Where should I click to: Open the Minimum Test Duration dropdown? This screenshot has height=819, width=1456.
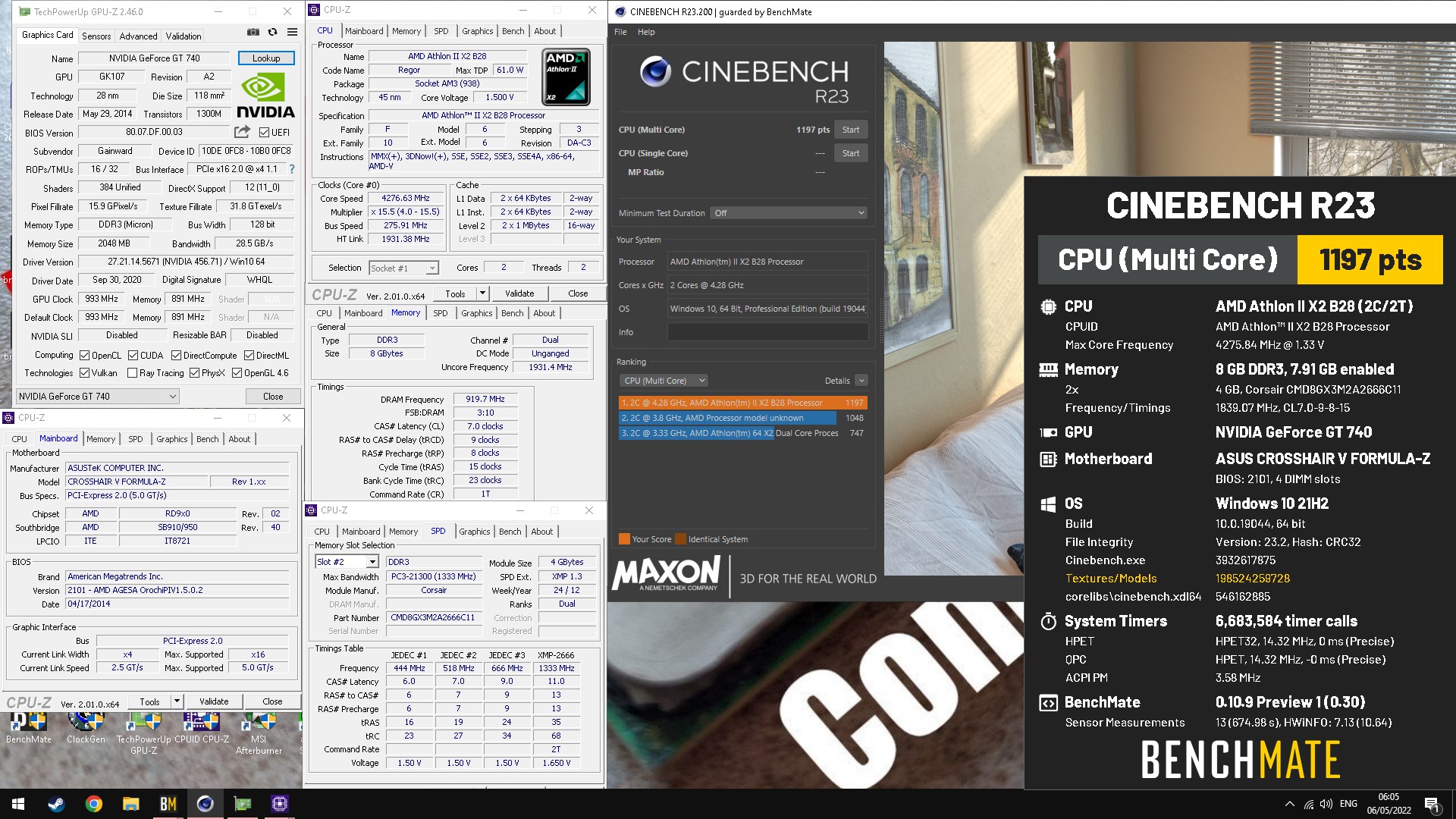coord(789,213)
